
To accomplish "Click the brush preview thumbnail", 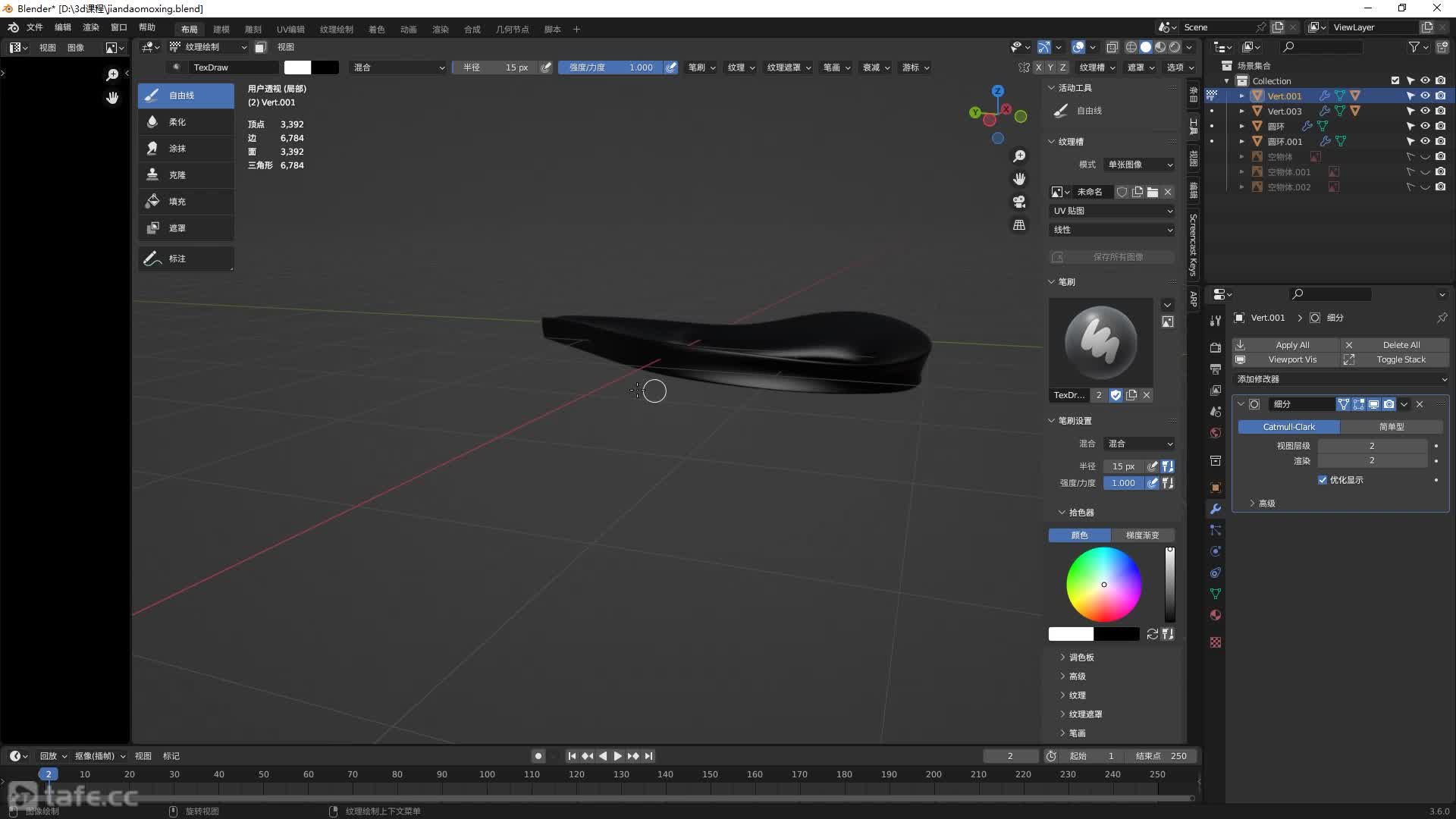I will (1101, 342).
